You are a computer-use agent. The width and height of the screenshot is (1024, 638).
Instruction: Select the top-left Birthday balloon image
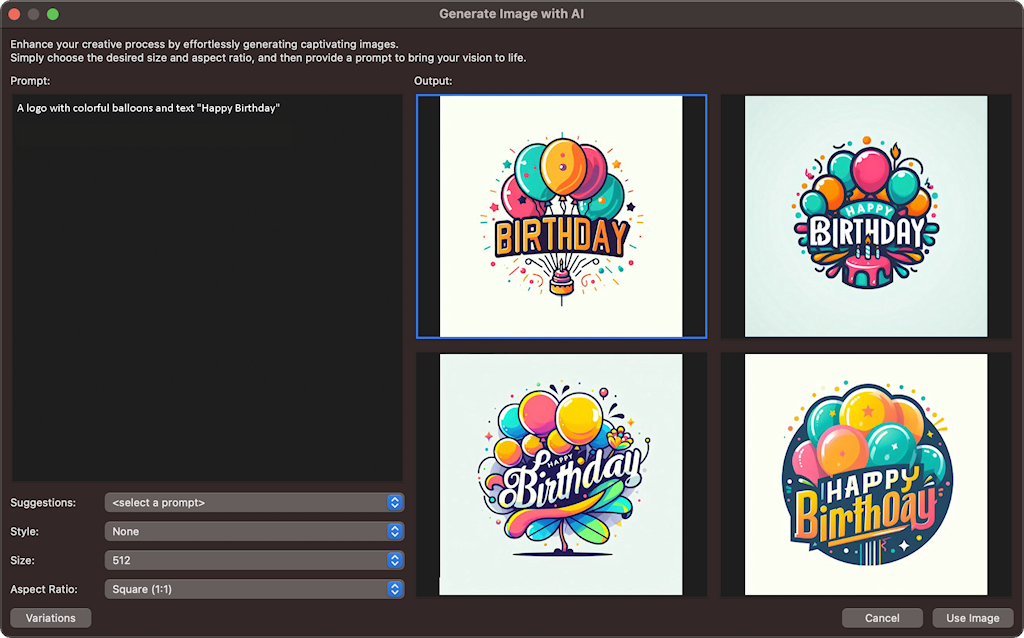(561, 217)
